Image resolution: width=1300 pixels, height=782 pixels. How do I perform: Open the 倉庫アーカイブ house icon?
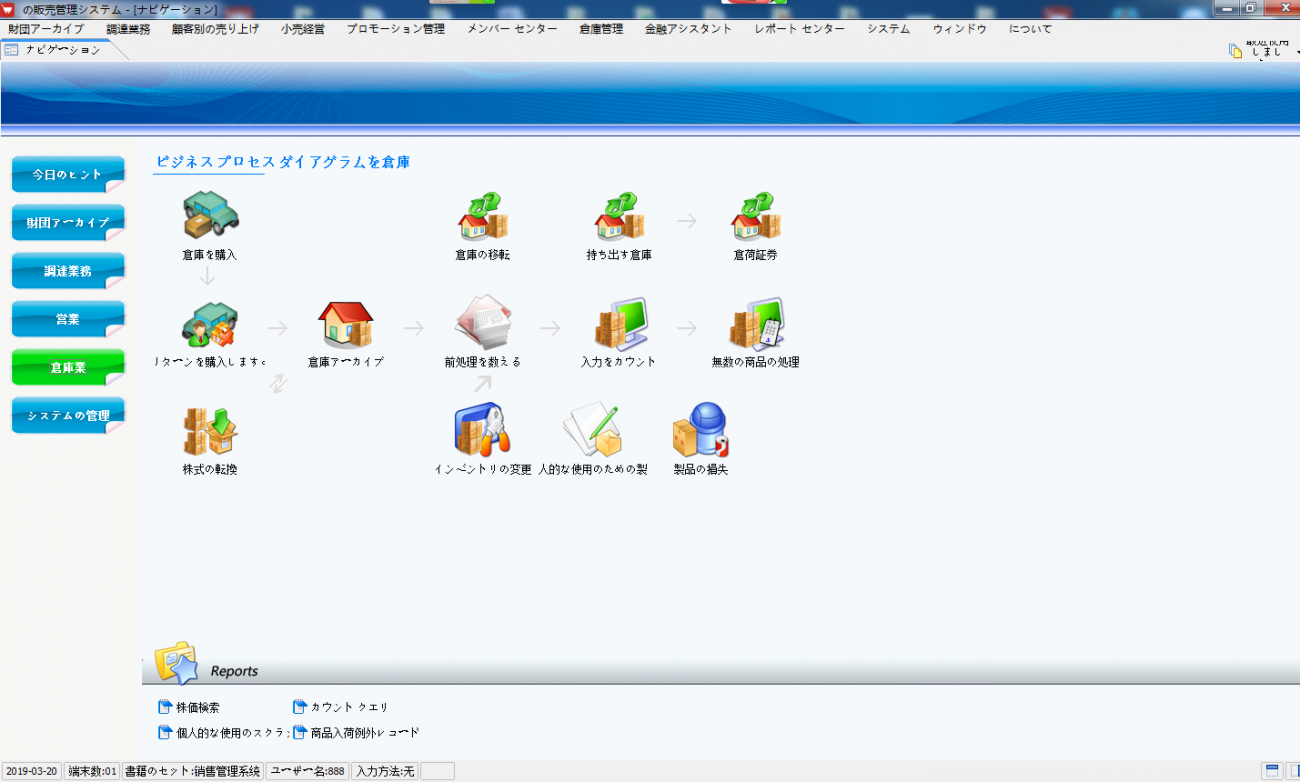pos(345,325)
